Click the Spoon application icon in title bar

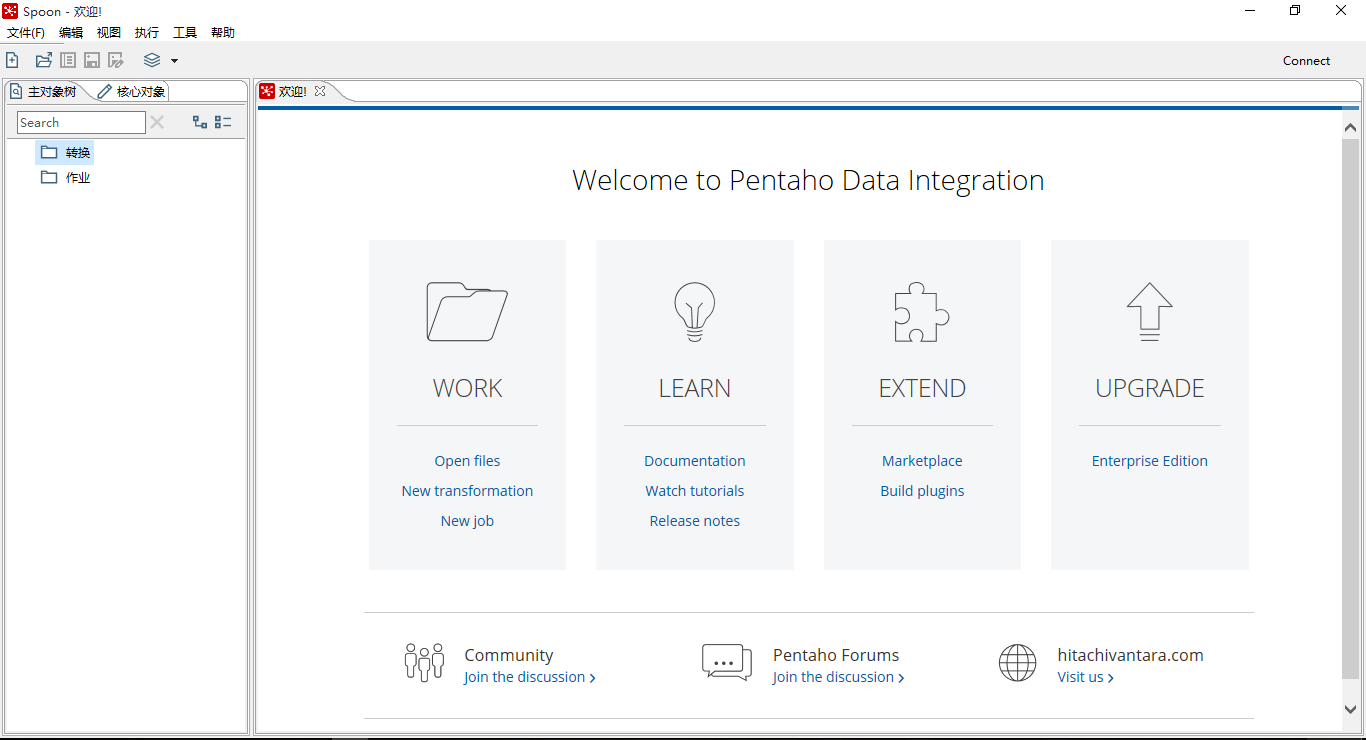pos(10,11)
